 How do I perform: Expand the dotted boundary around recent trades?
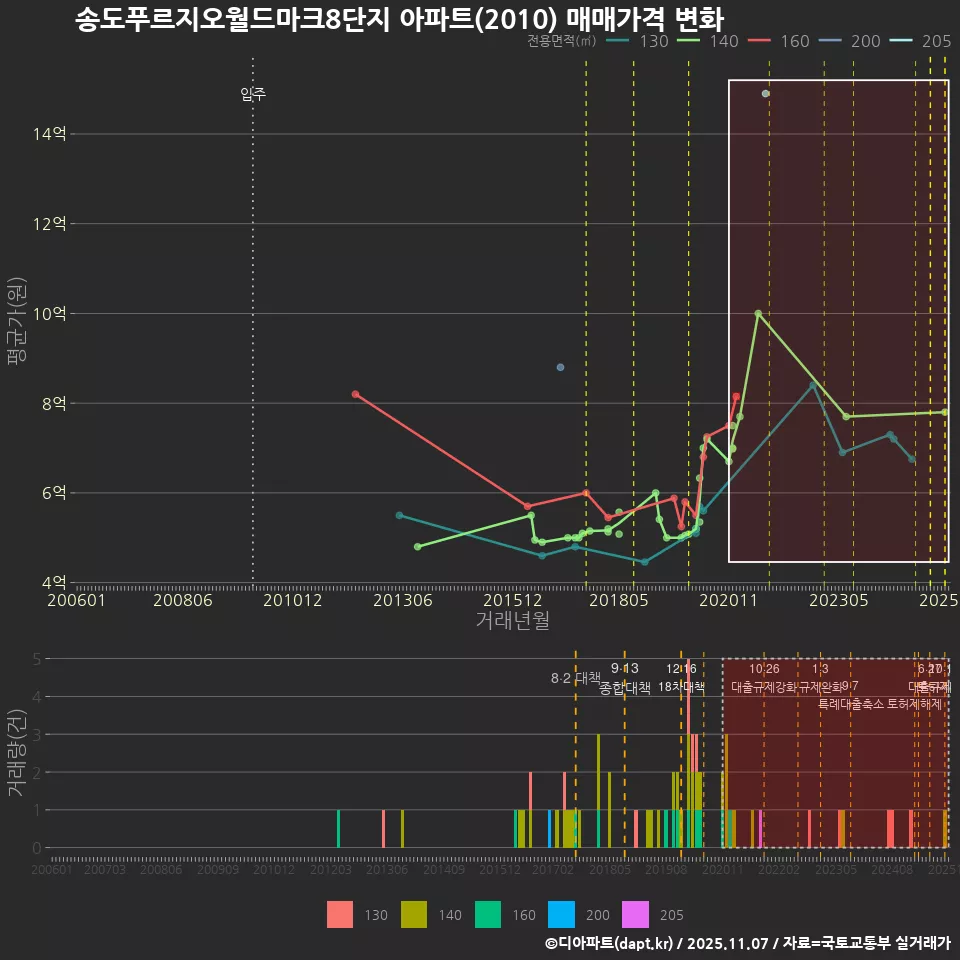point(835,755)
